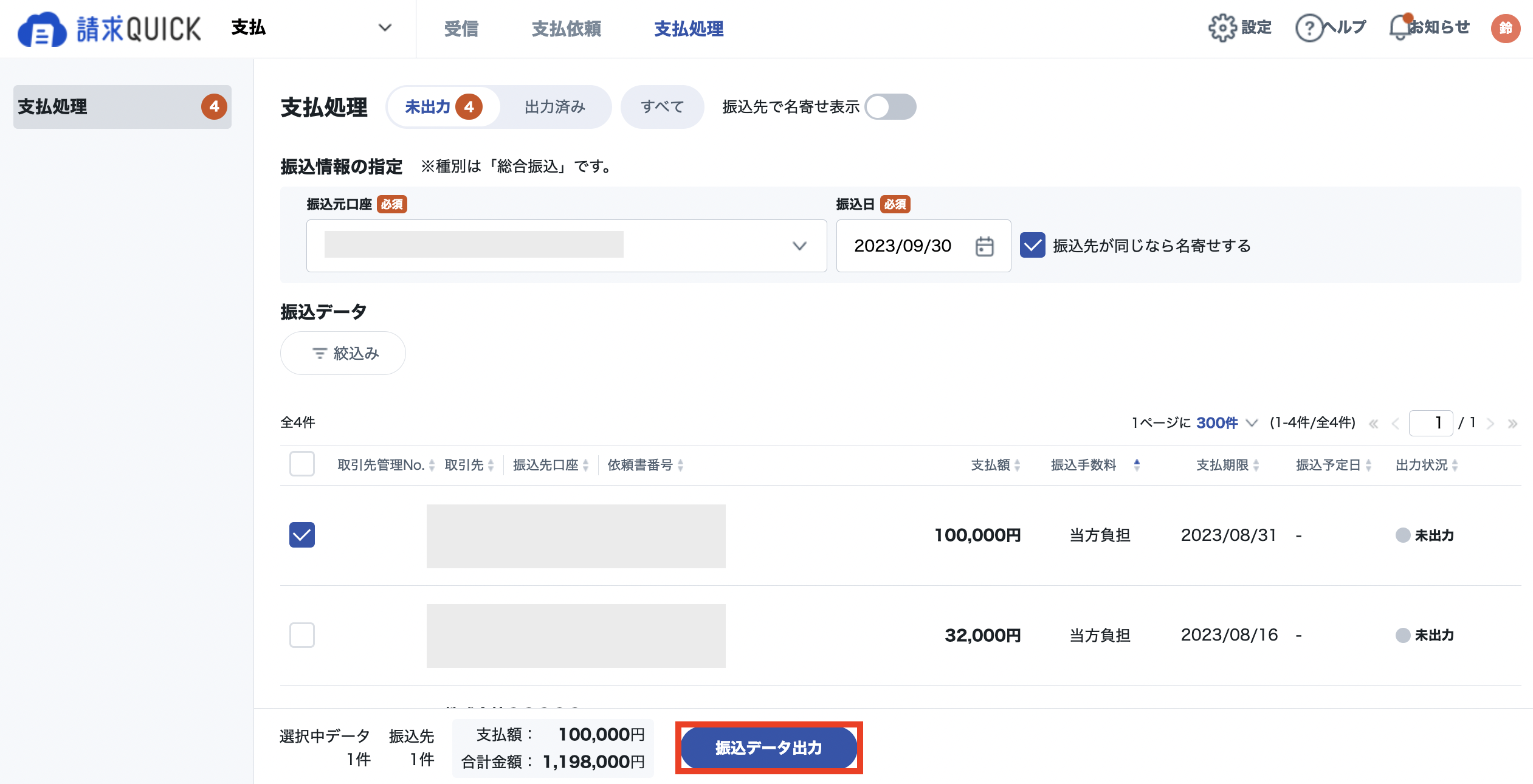
Task: Tick the select-all header checkbox
Action: 302,464
